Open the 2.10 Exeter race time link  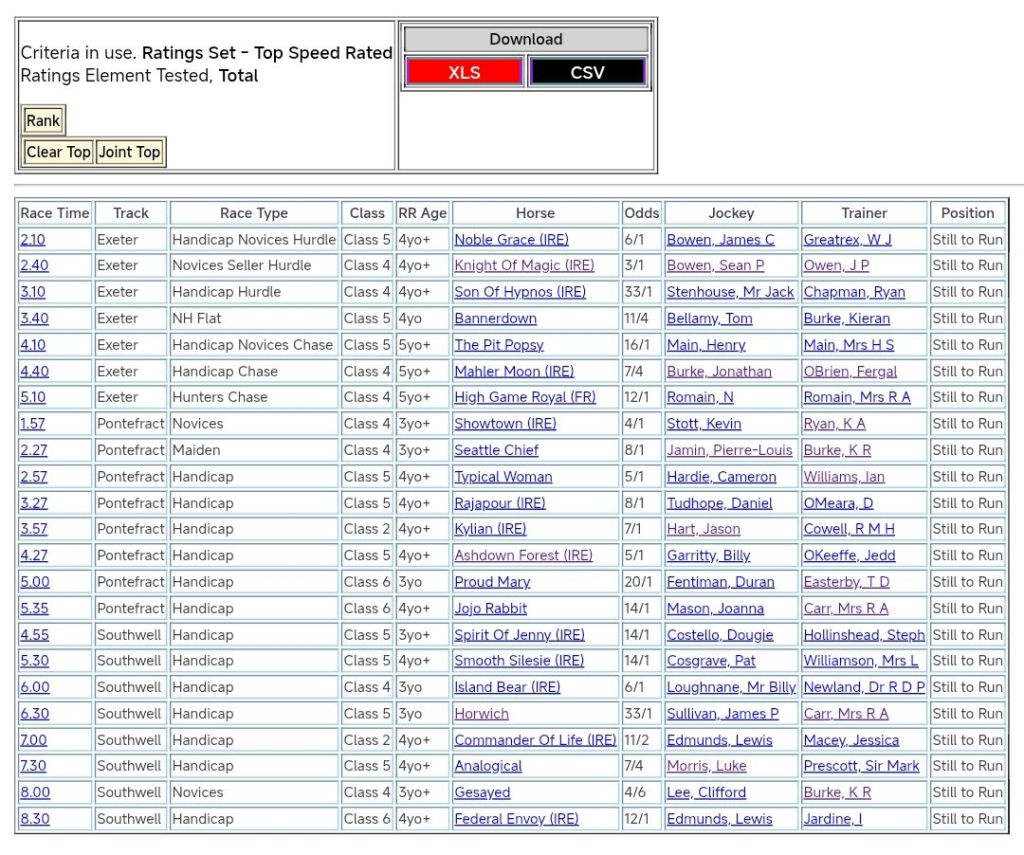(x=33, y=240)
